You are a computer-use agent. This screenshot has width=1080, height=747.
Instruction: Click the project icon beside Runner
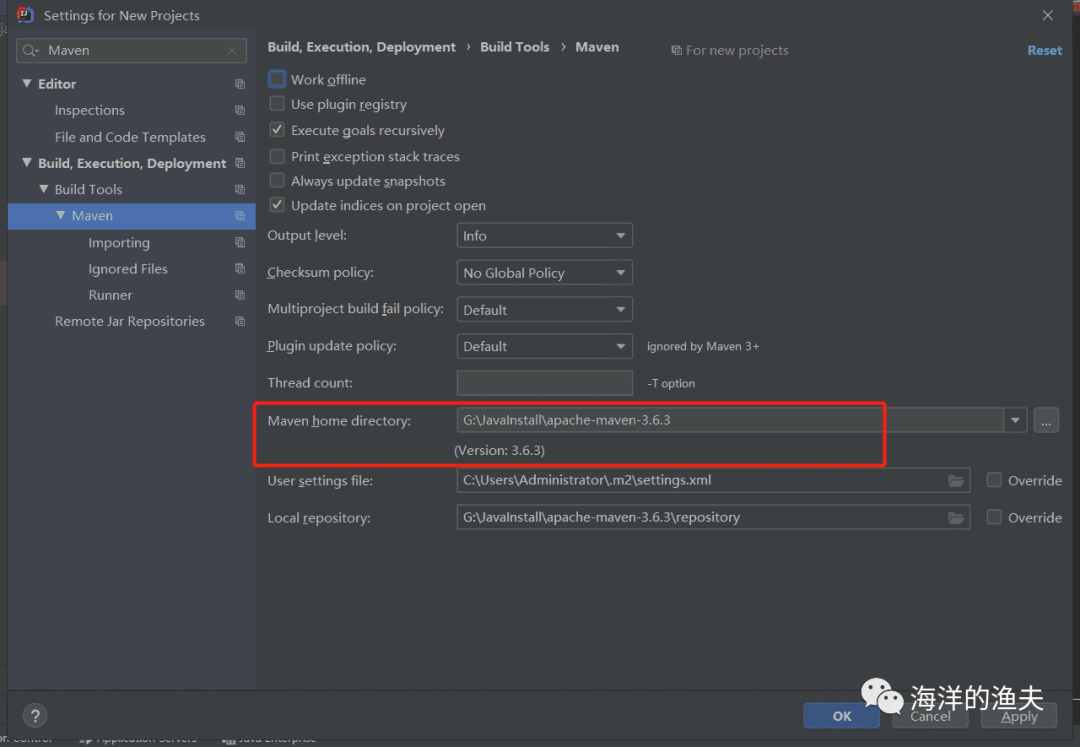[240, 295]
